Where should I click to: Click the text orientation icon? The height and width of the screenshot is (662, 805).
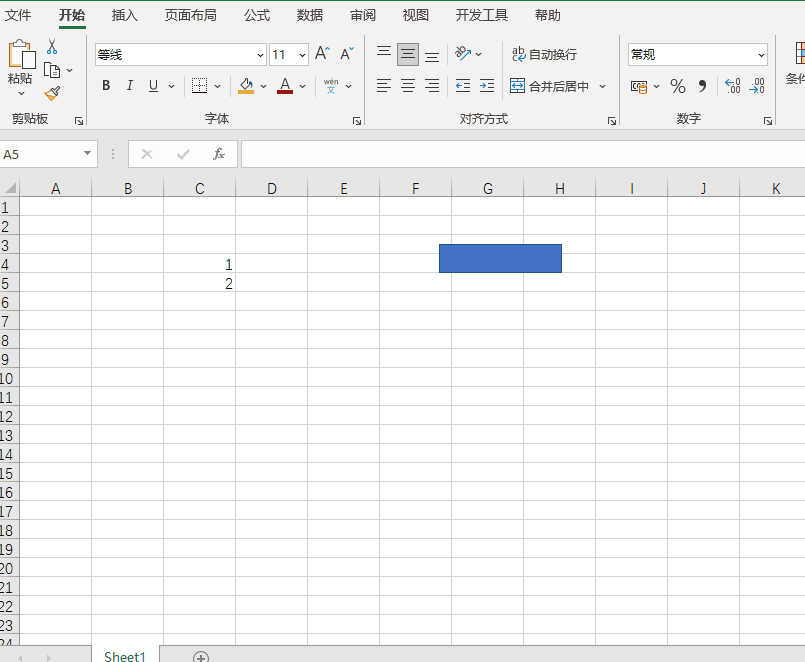(463, 53)
